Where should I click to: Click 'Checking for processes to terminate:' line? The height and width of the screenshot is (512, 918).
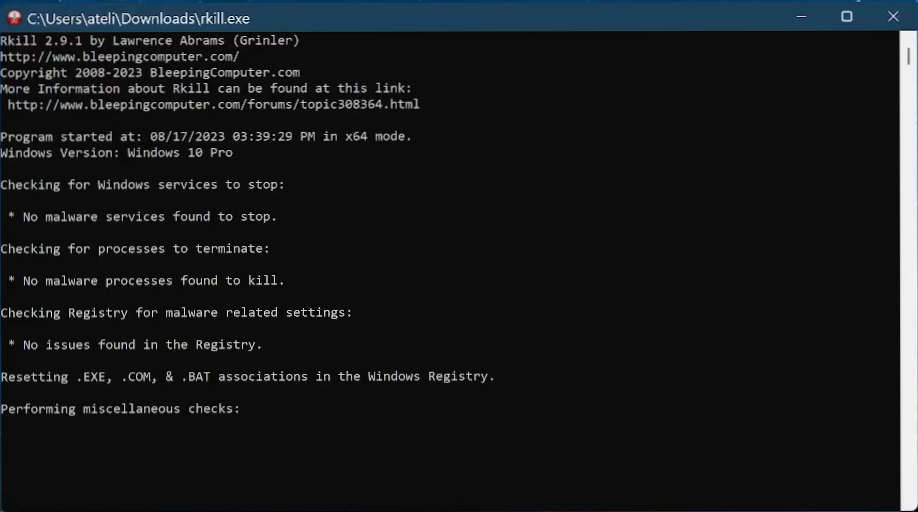(135, 249)
